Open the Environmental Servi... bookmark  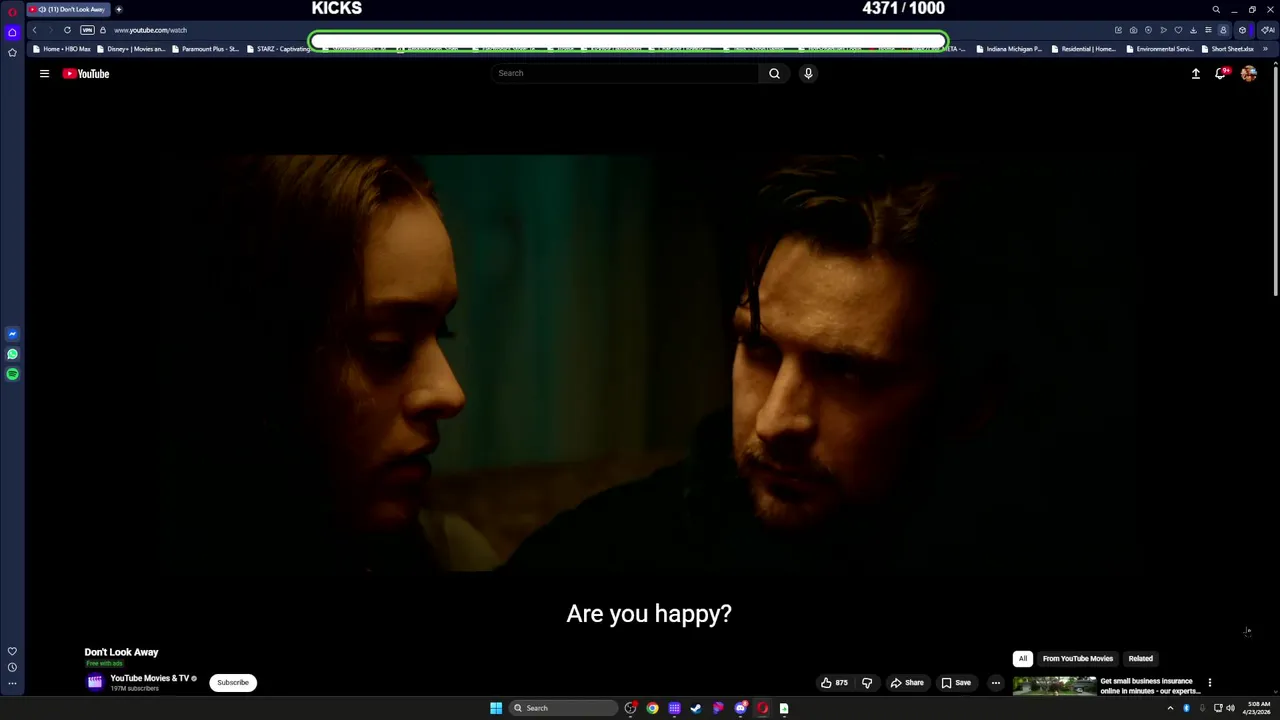(x=1160, y=49)
